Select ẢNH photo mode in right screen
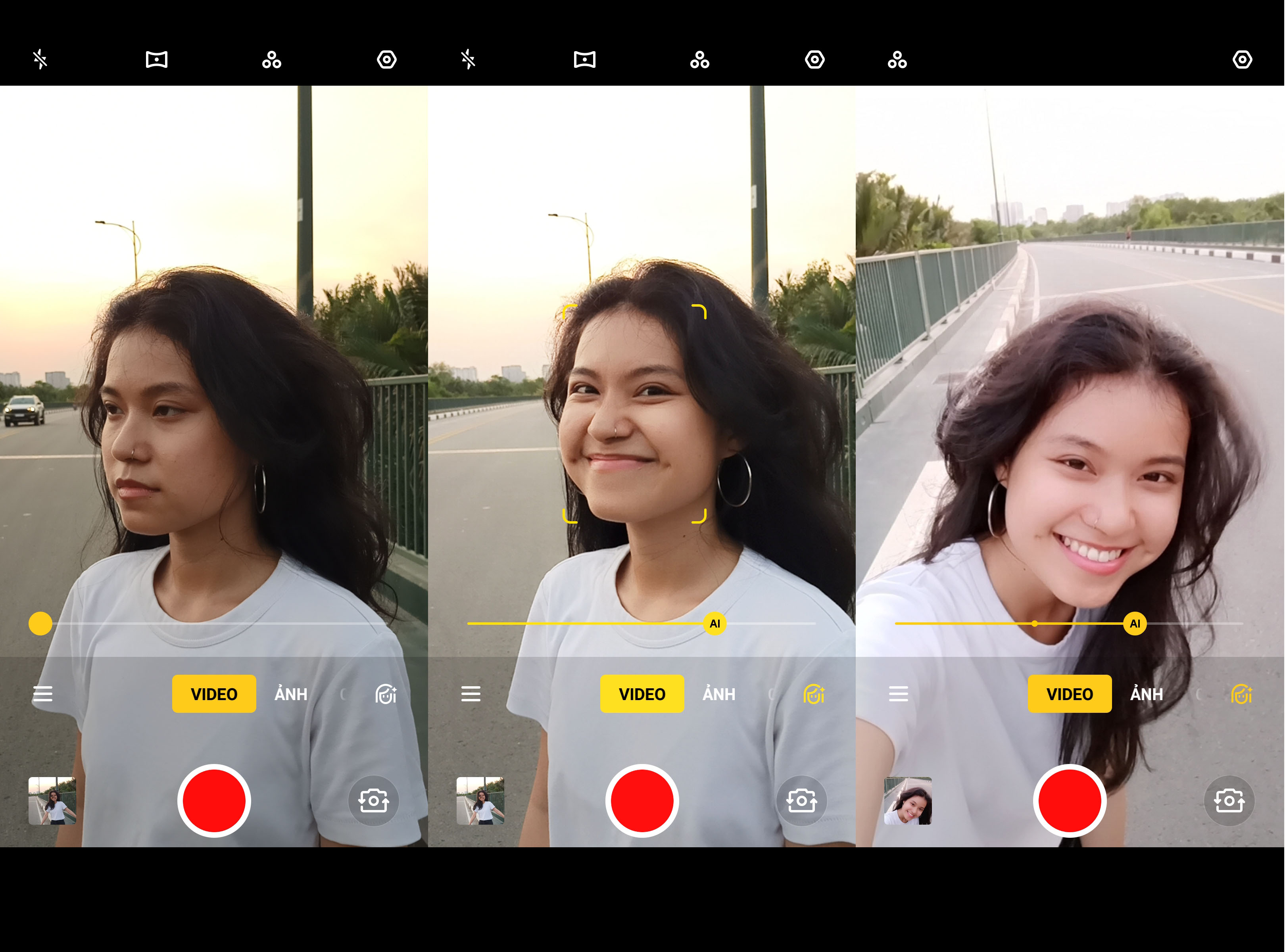Screen dimensions: 1285x952 (1146, 695)
